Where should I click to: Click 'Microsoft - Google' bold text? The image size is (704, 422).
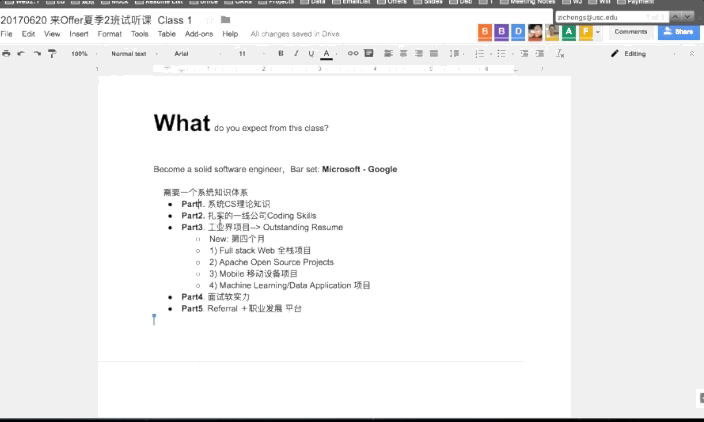(x=359, y=169)
